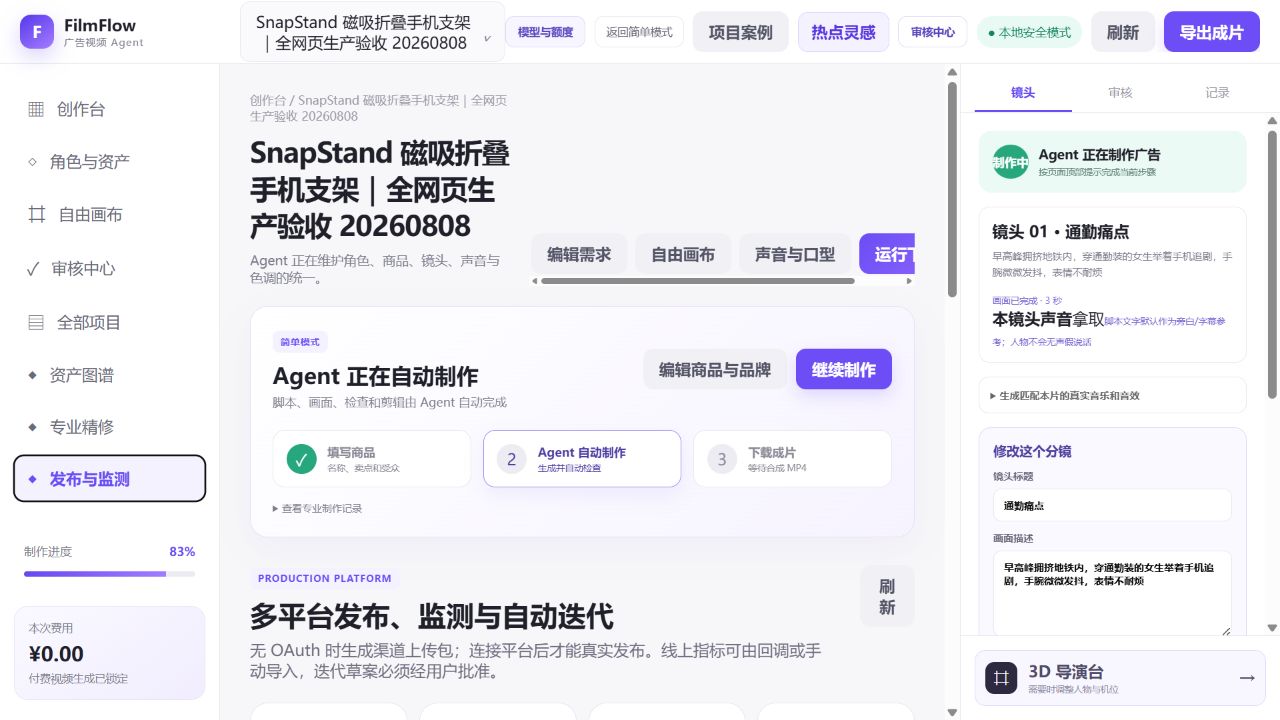Go to 专业精修 in sidebar

(109, 427)
